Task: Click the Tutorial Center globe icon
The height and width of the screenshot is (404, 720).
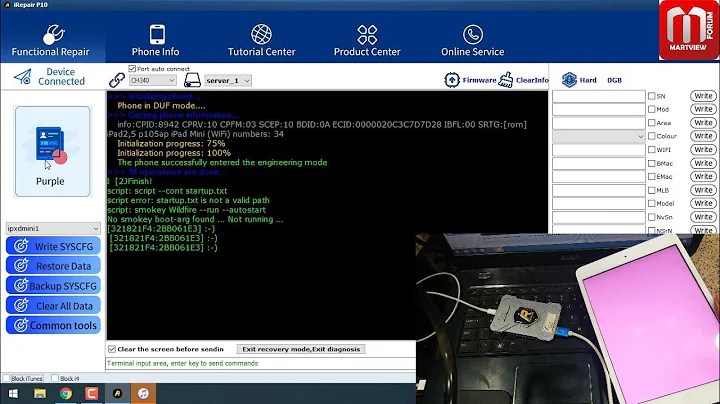Action: pyautogui.click(x=261, y=34)
